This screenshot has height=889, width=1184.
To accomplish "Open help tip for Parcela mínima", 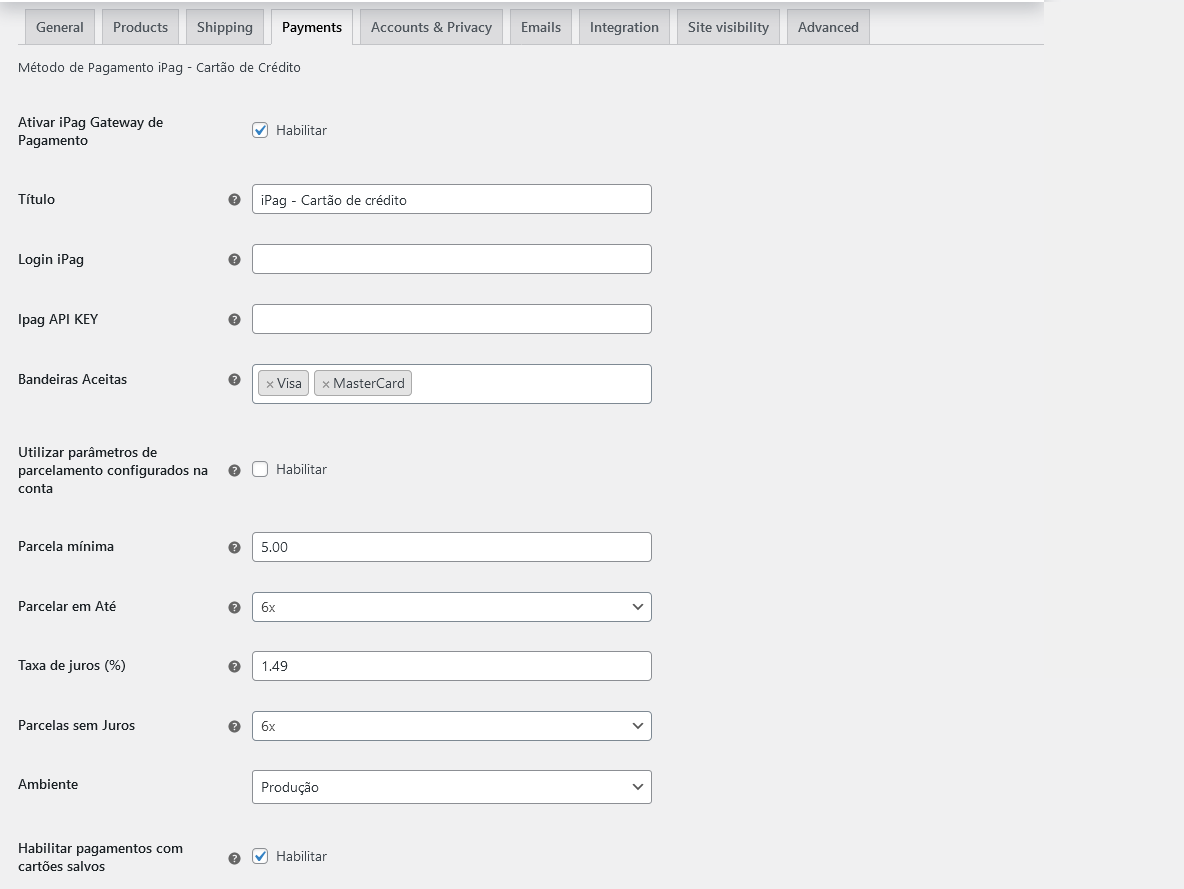I will [x=234, y=547].
